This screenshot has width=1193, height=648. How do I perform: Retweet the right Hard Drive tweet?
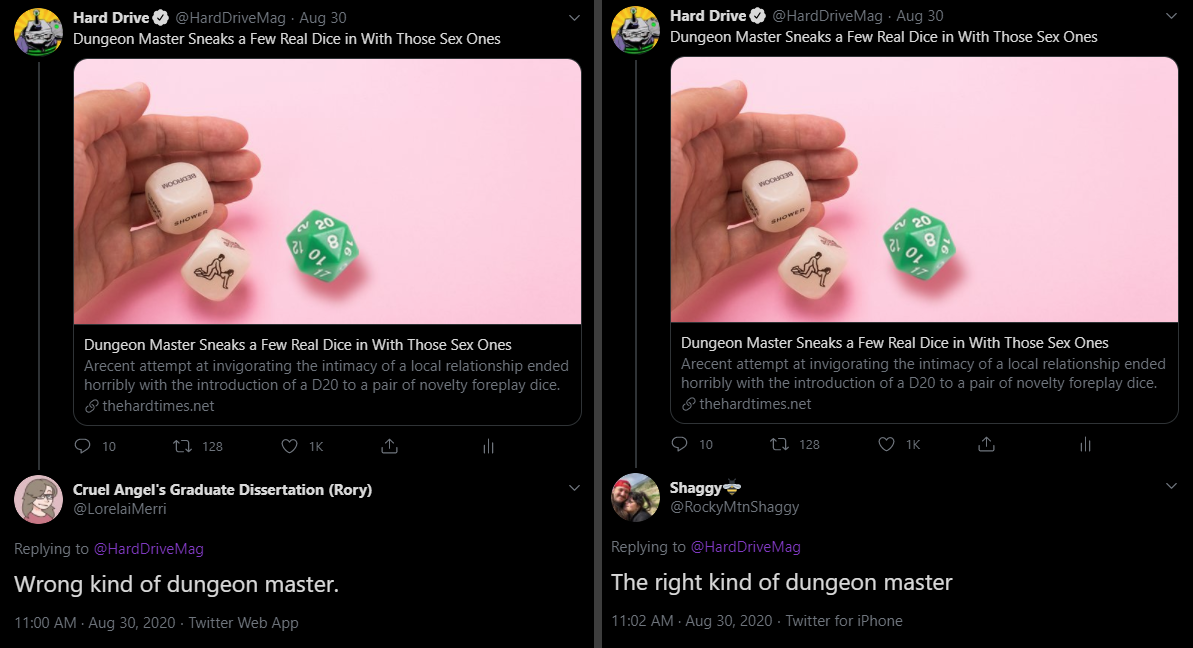780,444
